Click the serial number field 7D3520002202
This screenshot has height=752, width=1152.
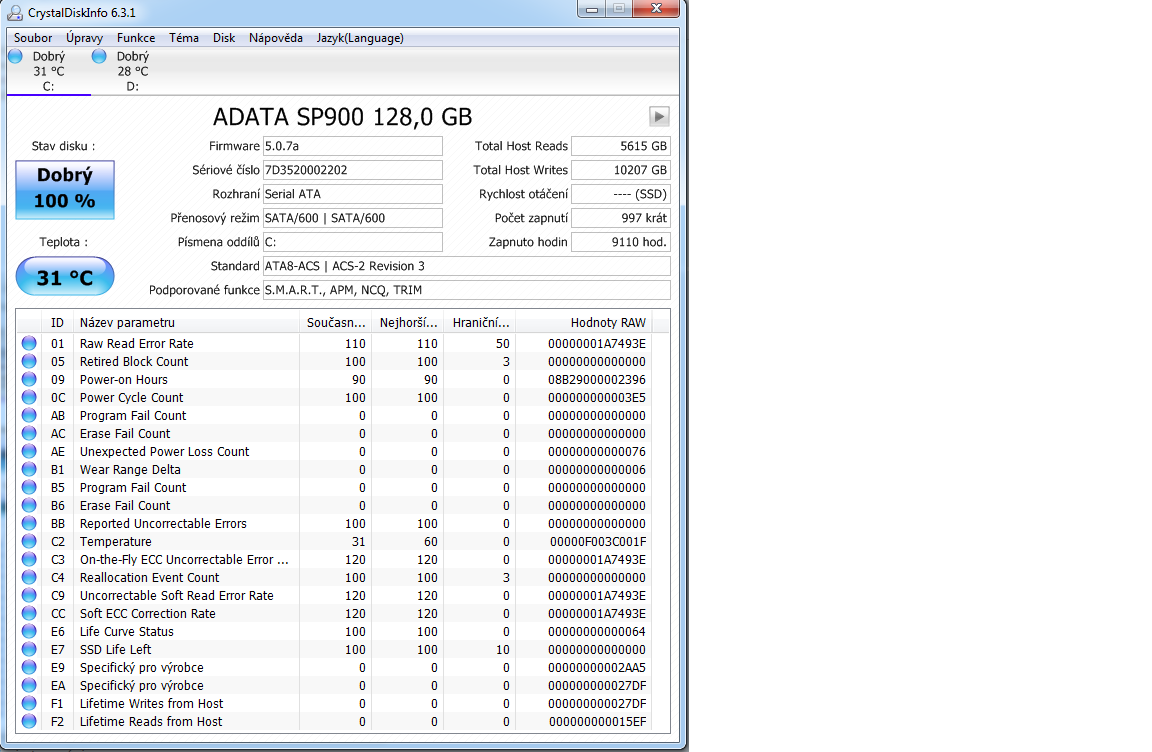pyautogui.click(x=353, y=170)
